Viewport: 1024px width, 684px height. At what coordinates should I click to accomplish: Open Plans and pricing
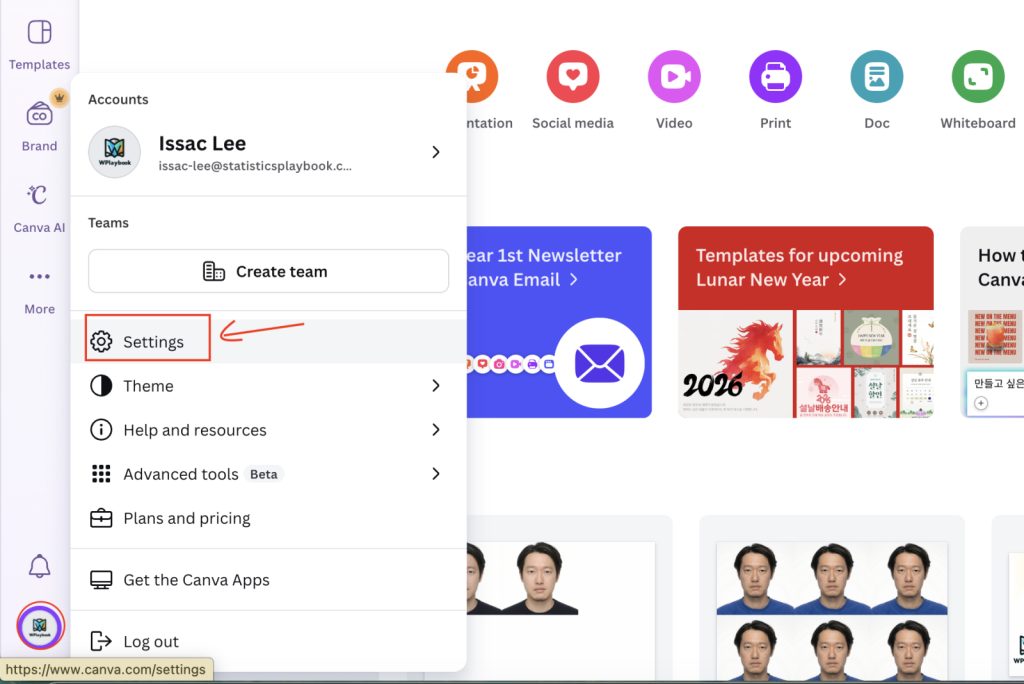[268, 518]
